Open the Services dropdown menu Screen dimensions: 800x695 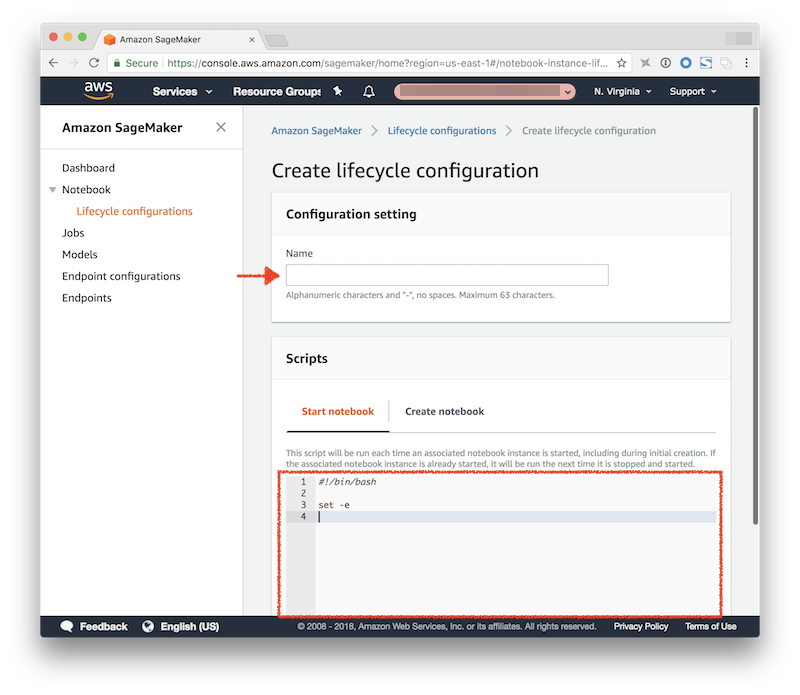(182, 91)
